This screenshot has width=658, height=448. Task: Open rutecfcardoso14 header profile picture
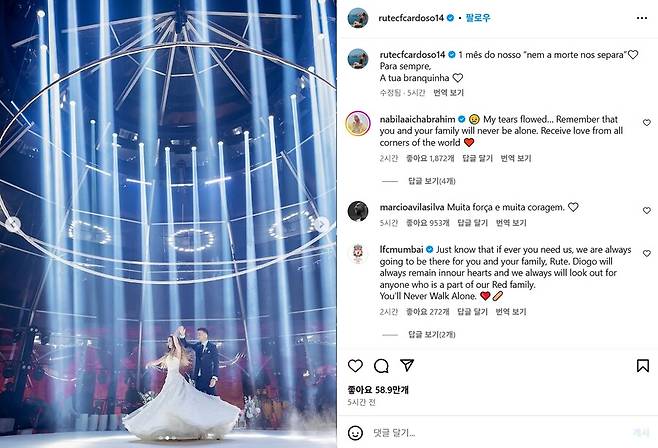coord(358,18)
